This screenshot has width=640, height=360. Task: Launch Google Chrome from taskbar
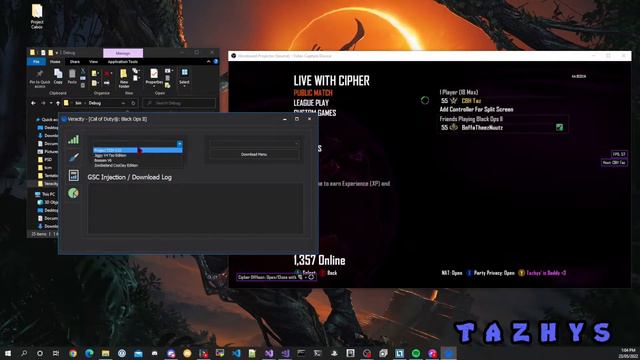(73, 353)
